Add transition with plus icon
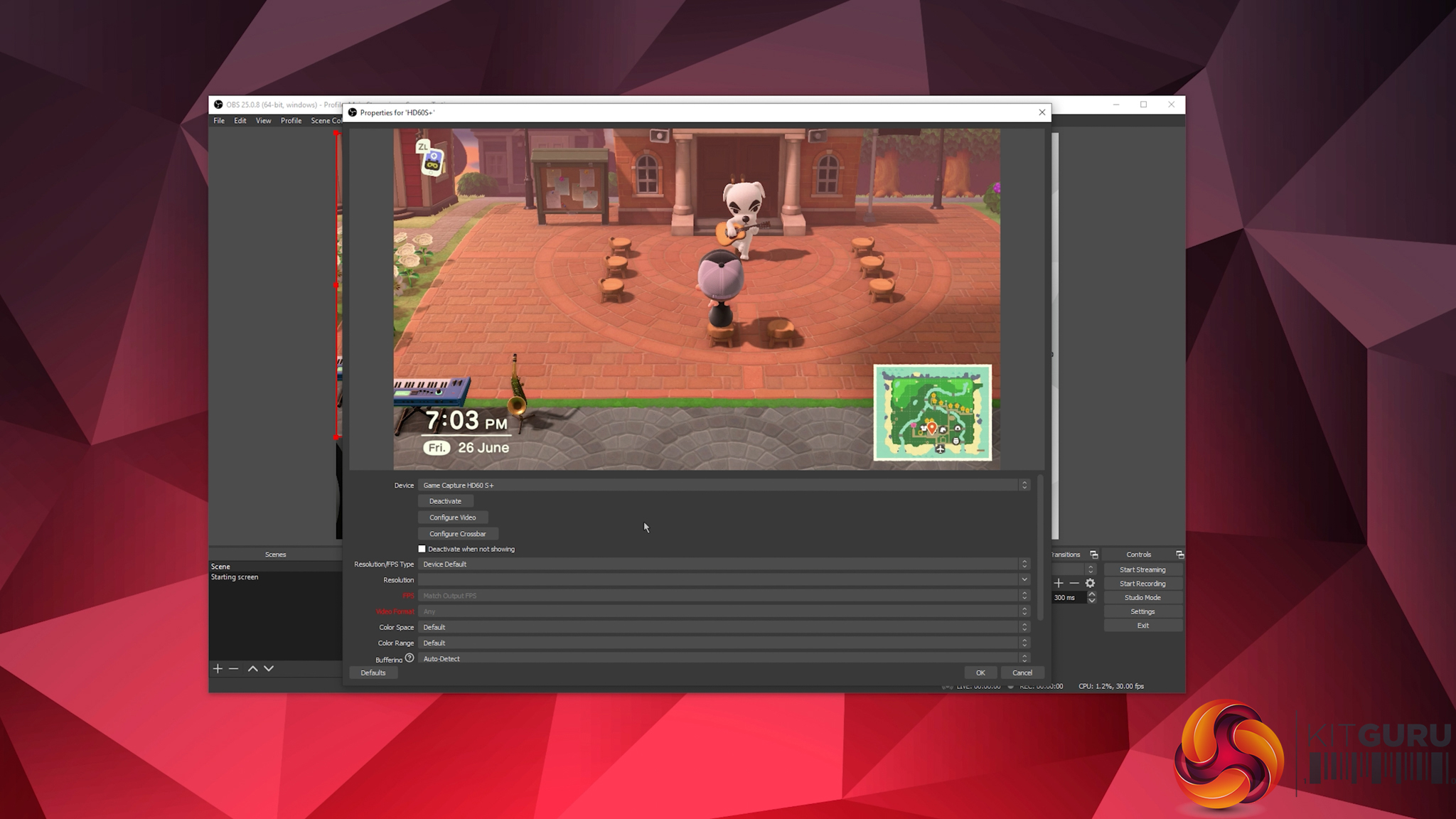 [x=1059, y=583]
